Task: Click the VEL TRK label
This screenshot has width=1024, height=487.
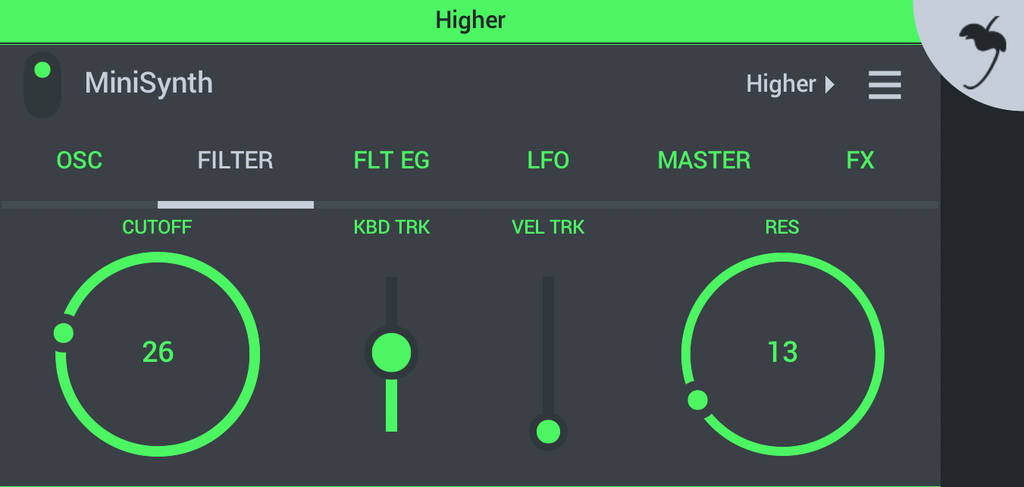Action: click(548, 227)
